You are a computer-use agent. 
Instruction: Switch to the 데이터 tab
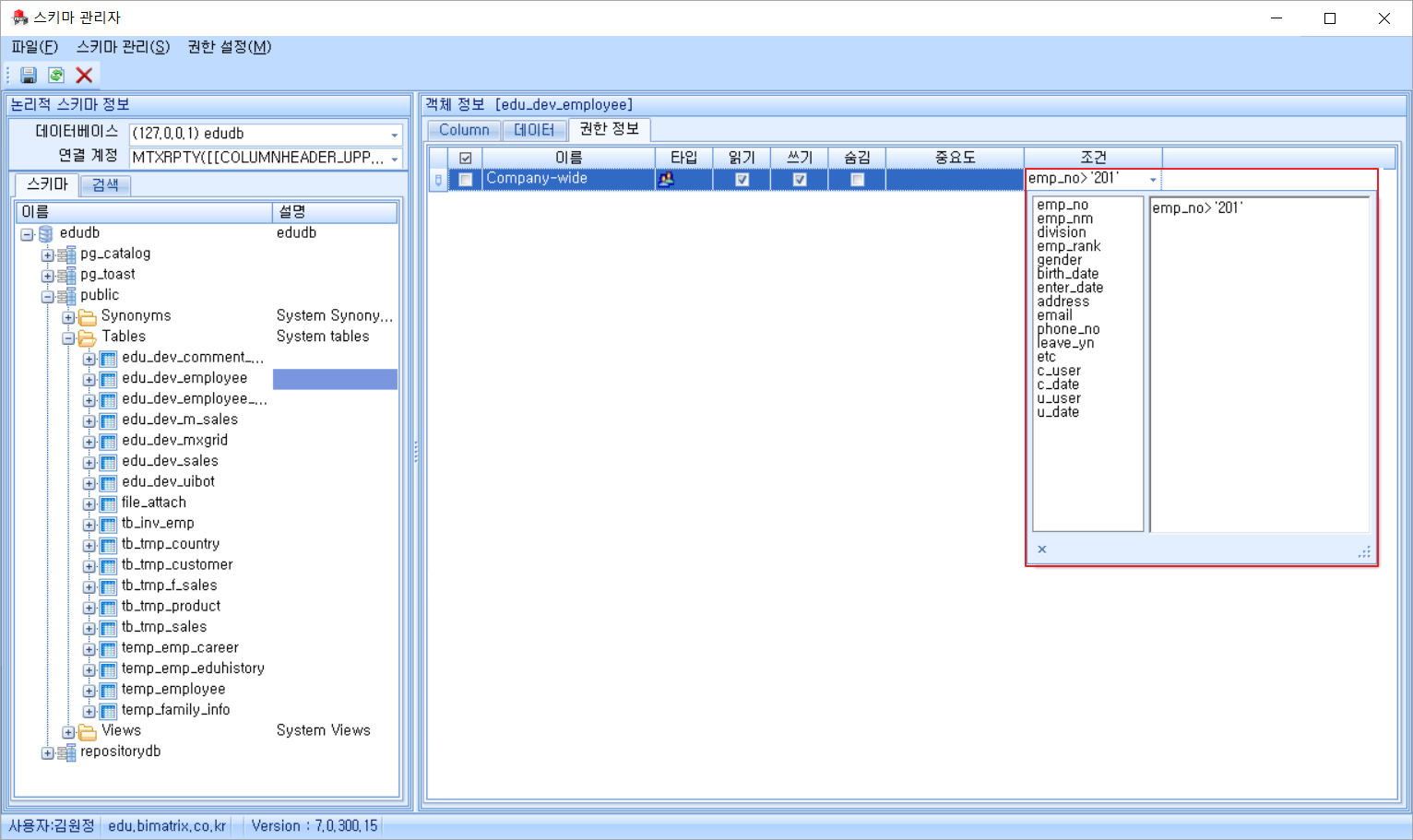(534, 130)
